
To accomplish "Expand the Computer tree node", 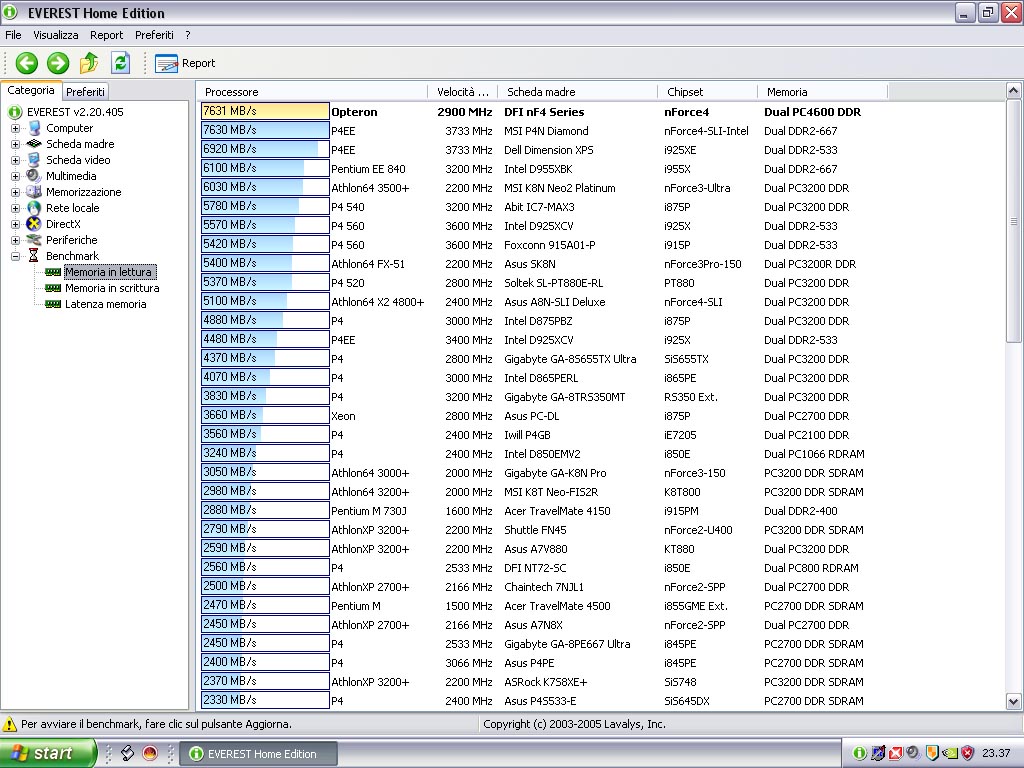I will (x=16, y=128).
